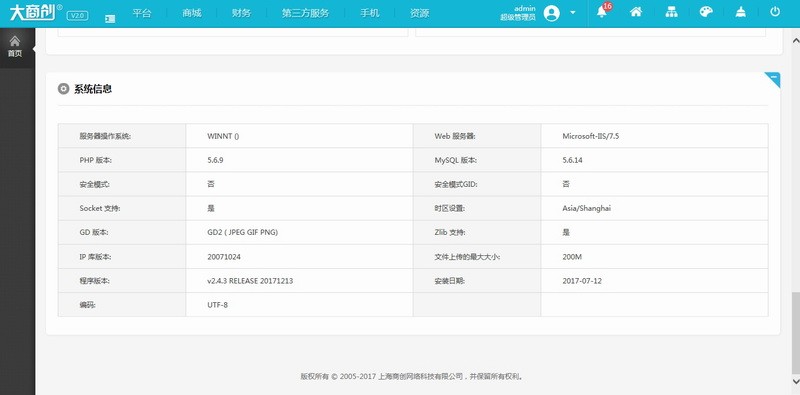Go to the home icon in header

pyautogui.click(x=636, y=12)
